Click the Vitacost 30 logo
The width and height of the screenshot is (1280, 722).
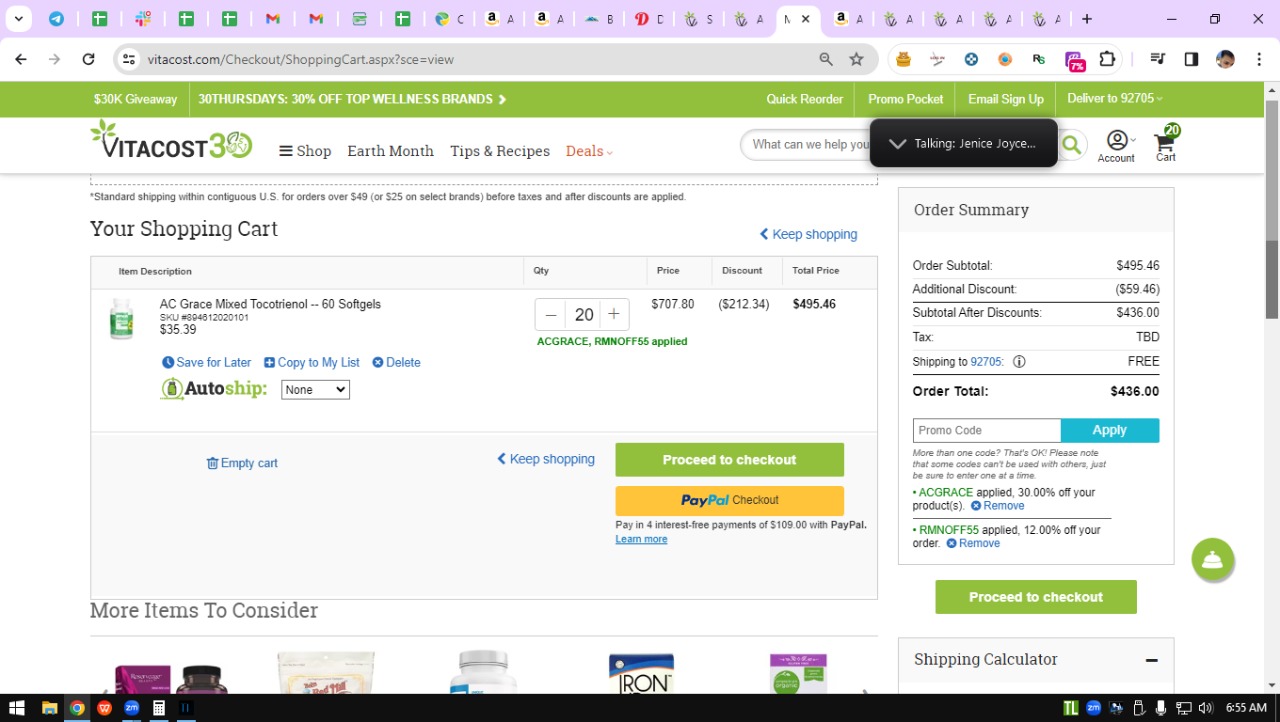coord(171,141)
